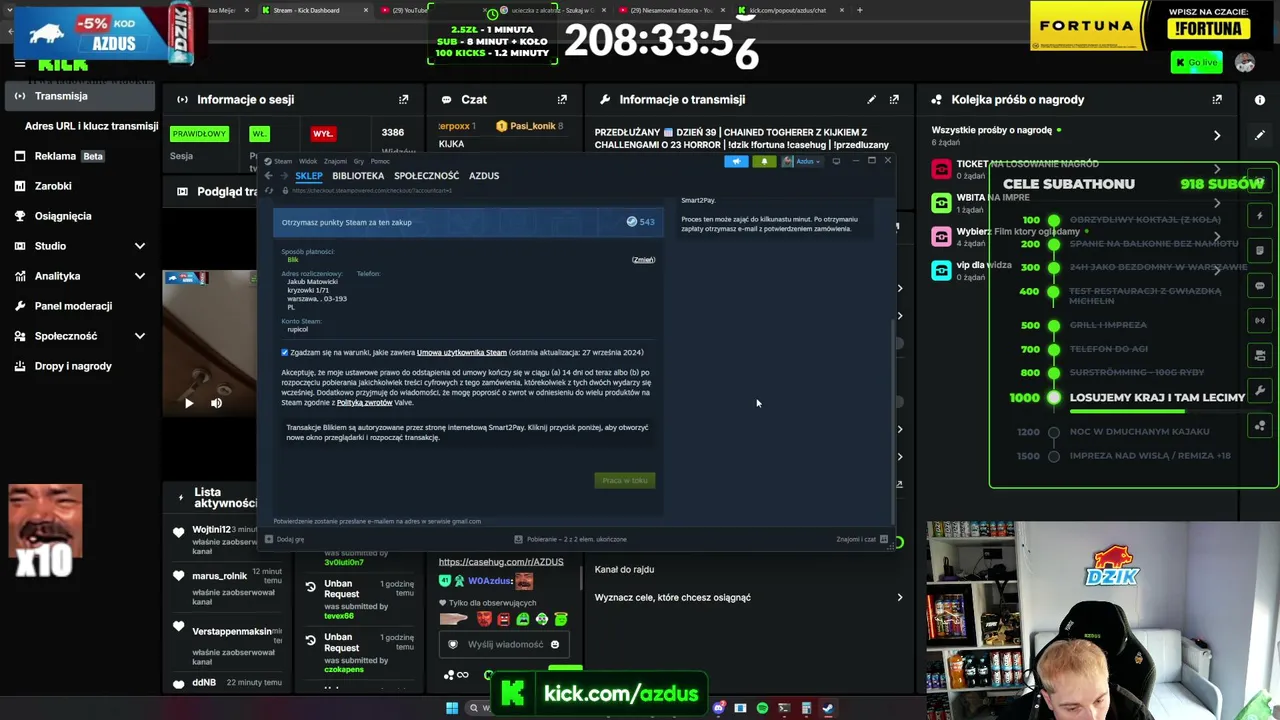Pop out the Informacje o transmisji panel
Image resolution: width=1280 pixels, height=720 pixels.
[x=894, y=100]
